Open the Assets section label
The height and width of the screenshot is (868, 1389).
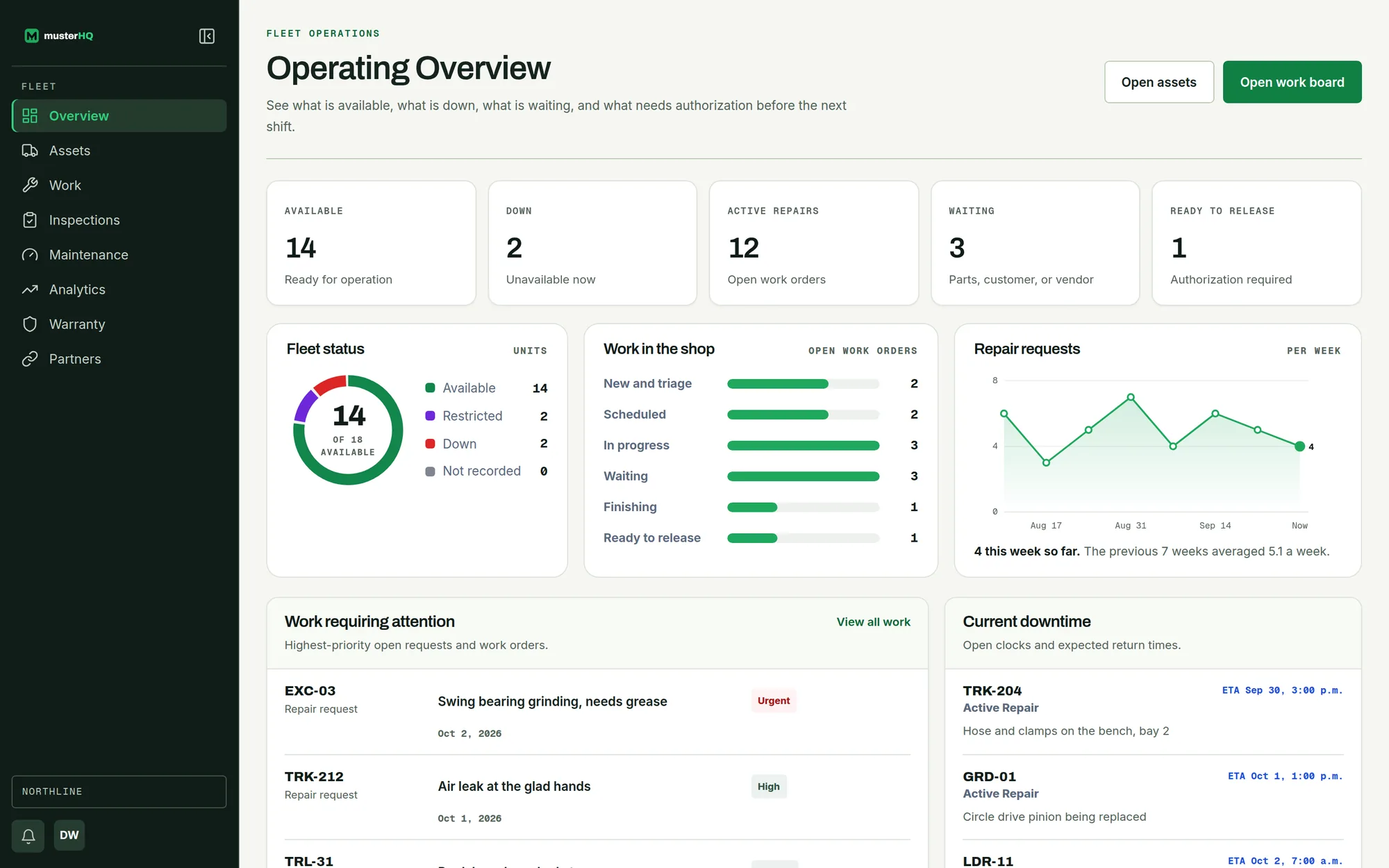click(x=69, y=151)
